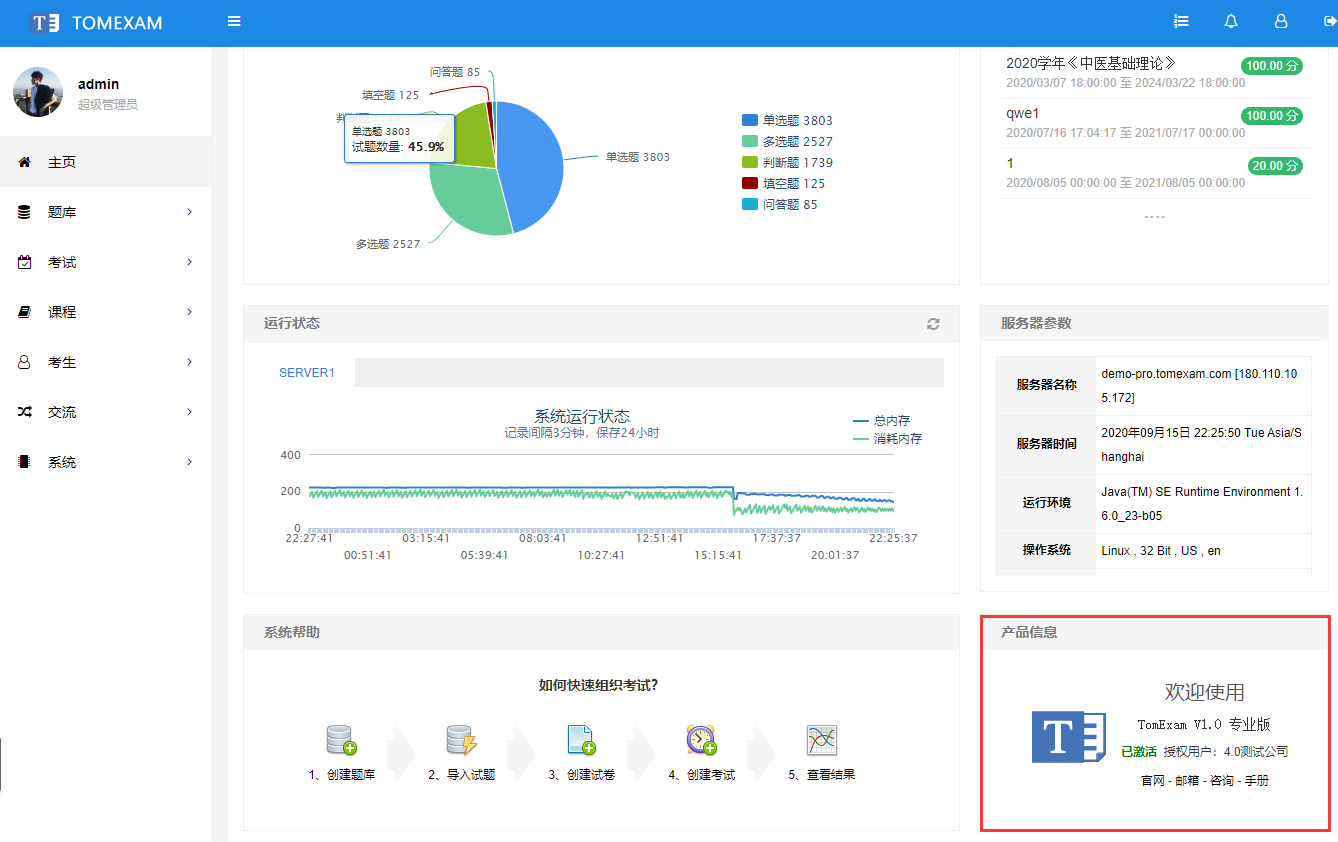Expand the 题库 sidebar menu
The width and height of the screenshot is (1338, 842).
(105, 212)
